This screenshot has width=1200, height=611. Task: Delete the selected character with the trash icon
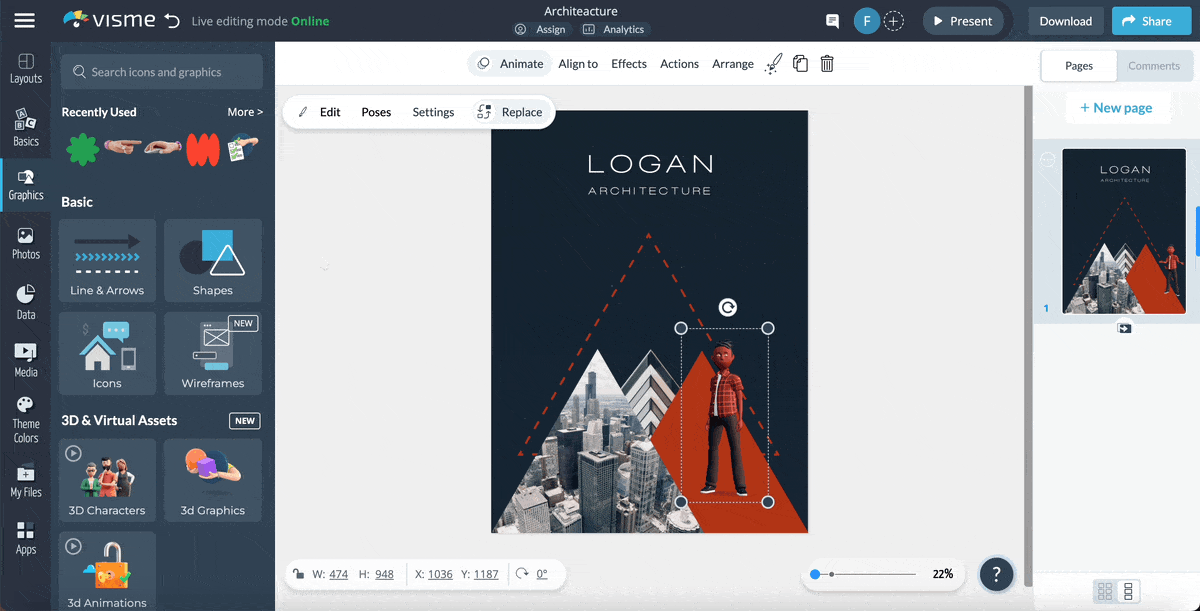[826, 63]
